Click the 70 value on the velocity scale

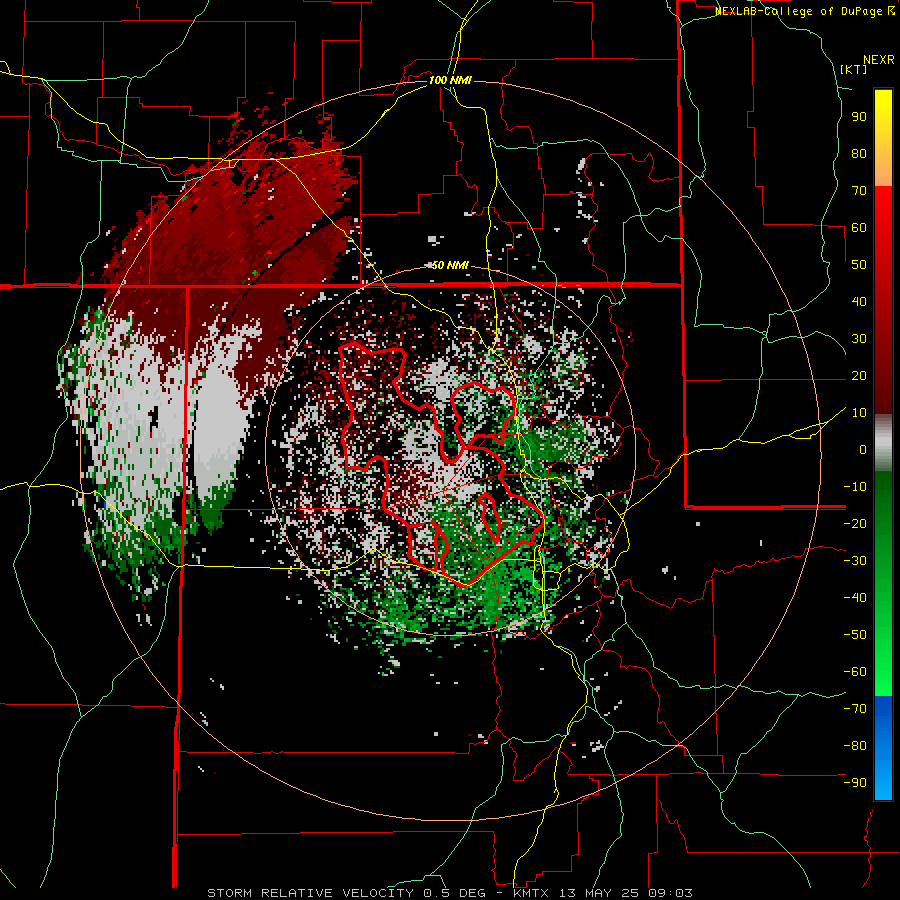click(859, 191)
